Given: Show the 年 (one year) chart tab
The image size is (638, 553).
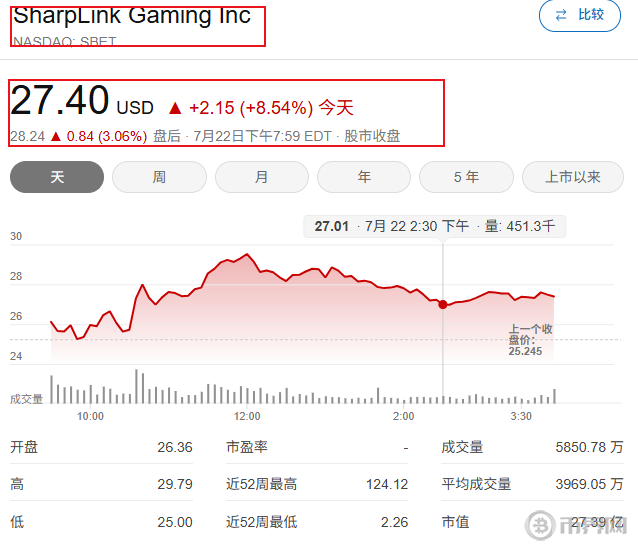Looking at the screenshot, I should [364, 177].
